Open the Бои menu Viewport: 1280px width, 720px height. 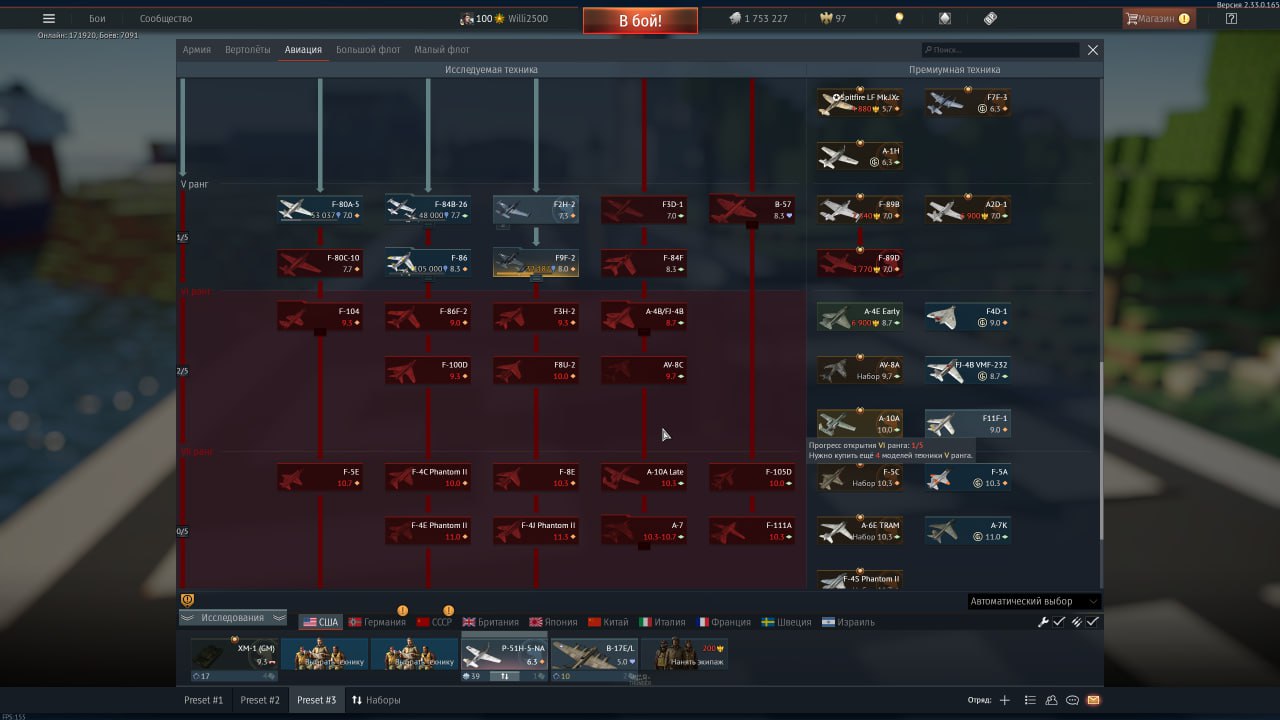pos(97,18)
